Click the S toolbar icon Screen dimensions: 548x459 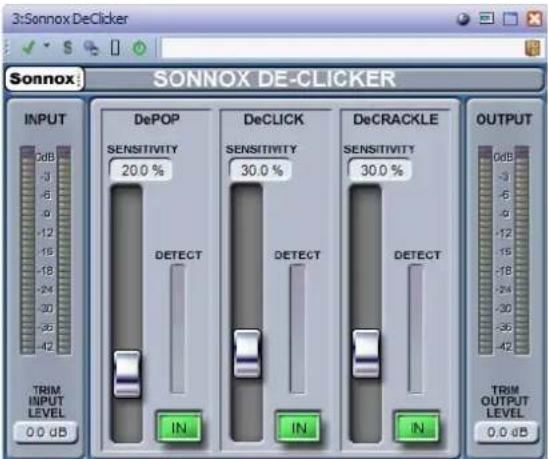coord(68,47)
